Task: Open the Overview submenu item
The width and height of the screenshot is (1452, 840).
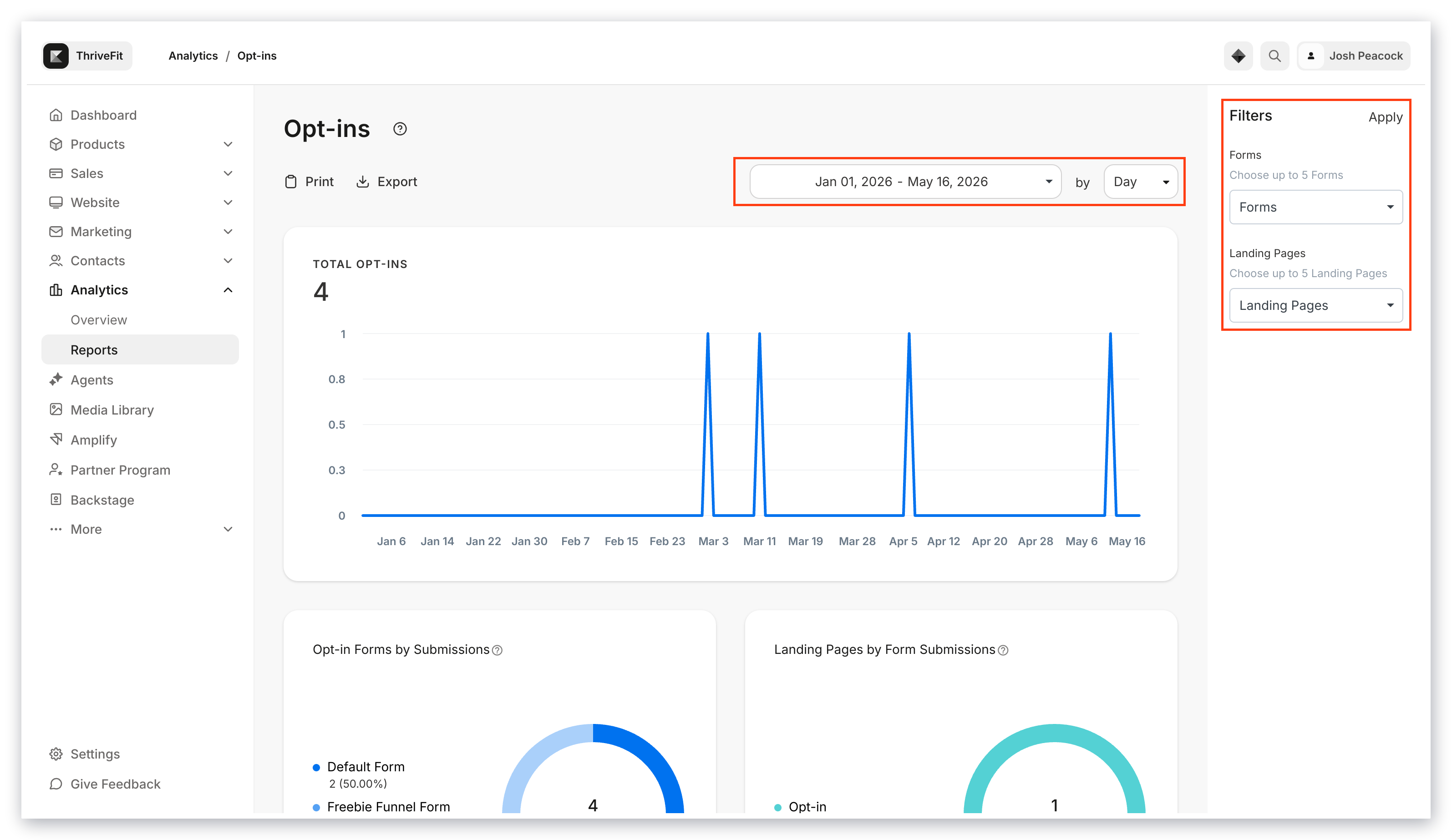Action: [x=98, y=320]
